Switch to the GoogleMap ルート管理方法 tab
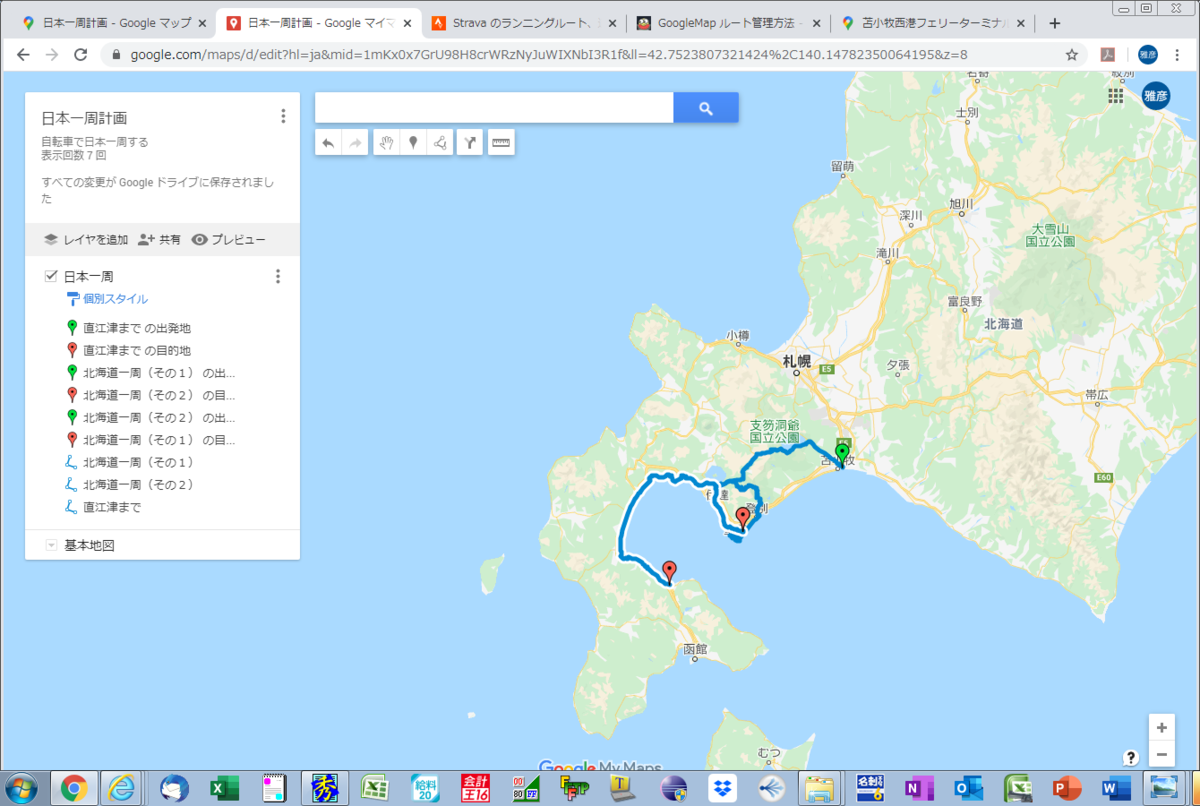This screenshot has width=1200, height=806. 727,22
